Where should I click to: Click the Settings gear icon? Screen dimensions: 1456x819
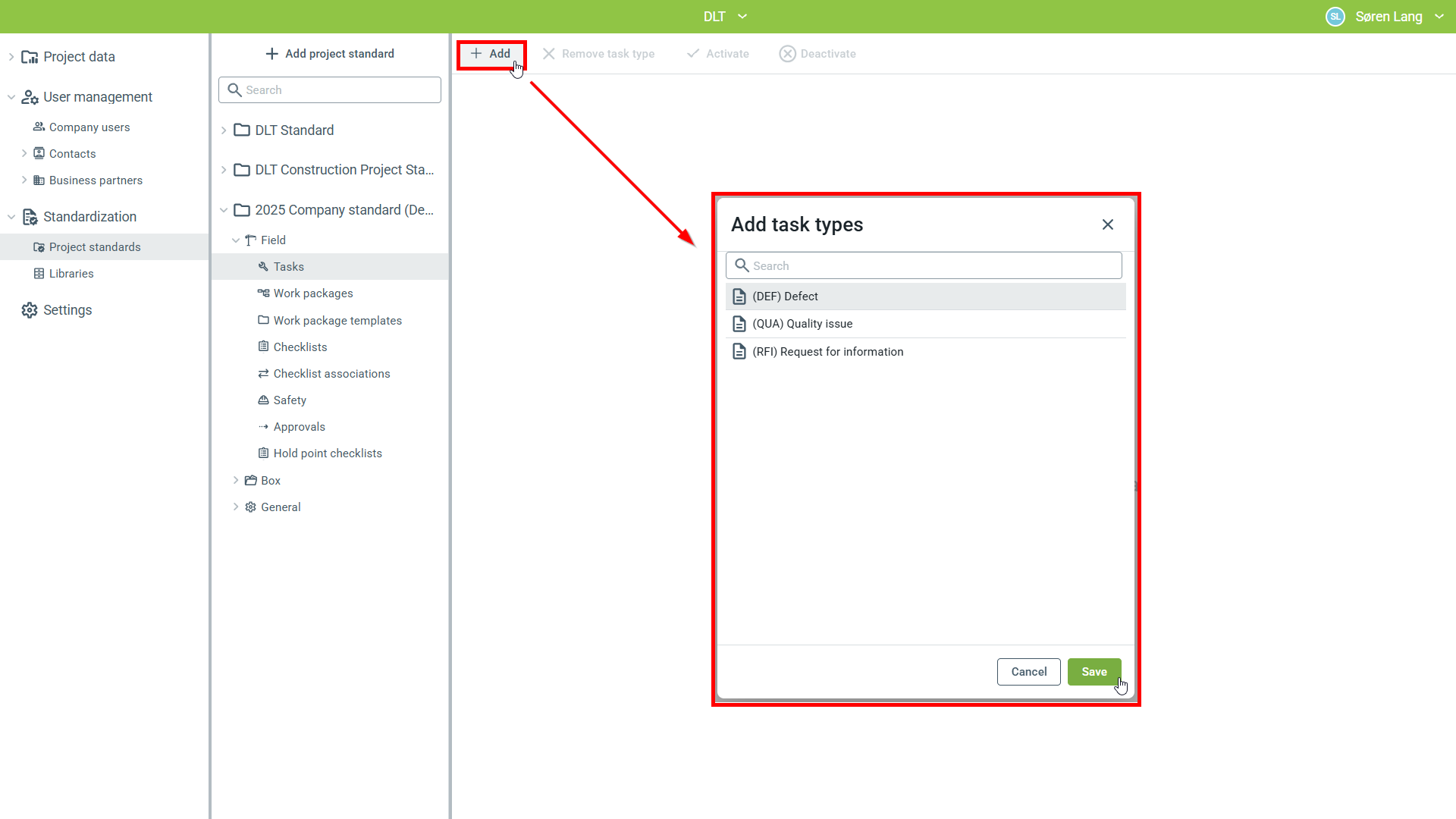(x=30, y=310)
